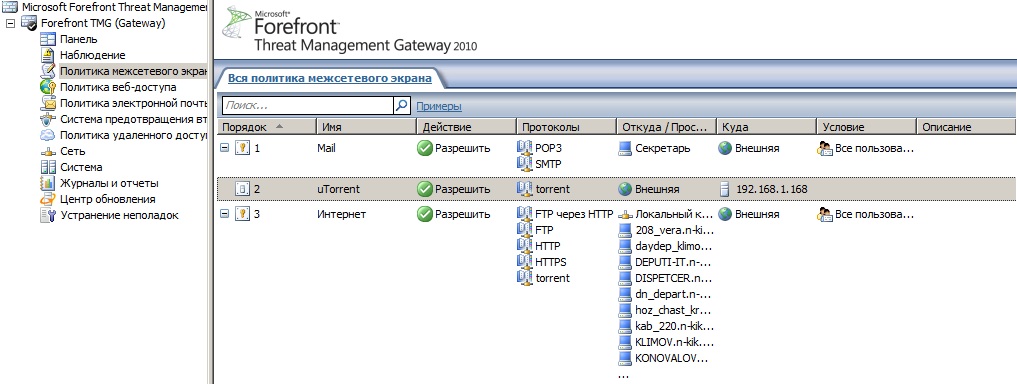Open the Примеры link
This screenshot has width=1017, height=384.
[x=439, y=106]
